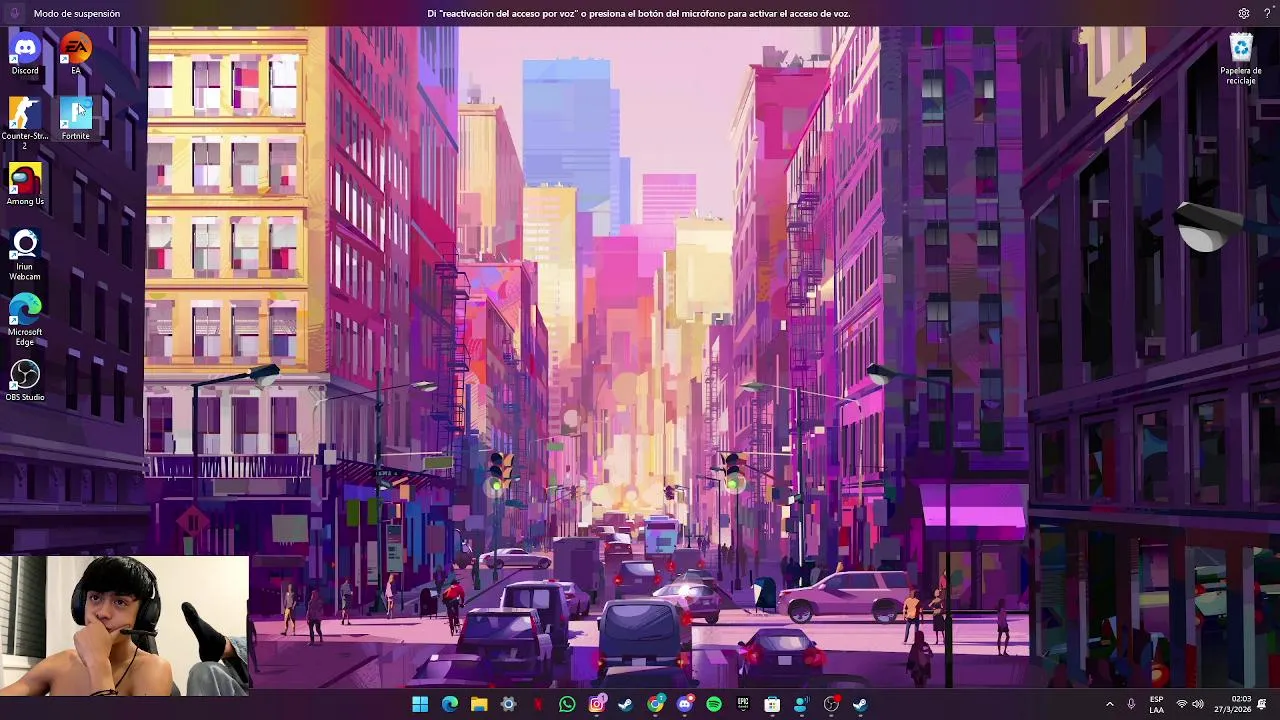Viewport: 1280px width, 720px height.
Task: Open File Explorer from the taskbar
Action: point(479,704)
